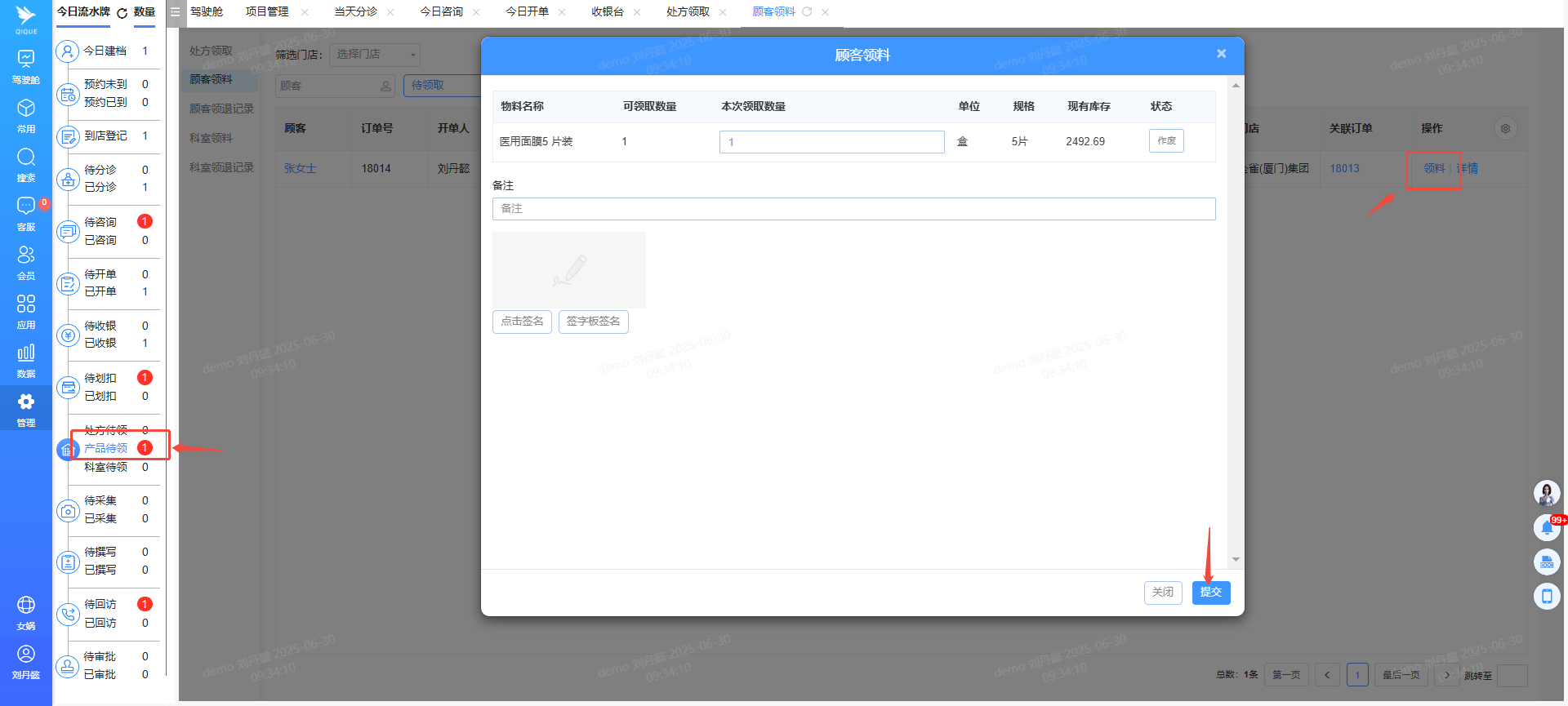
Task: Select 顾客领退记录 in the side menu
Action: click(x=221, y=109)
